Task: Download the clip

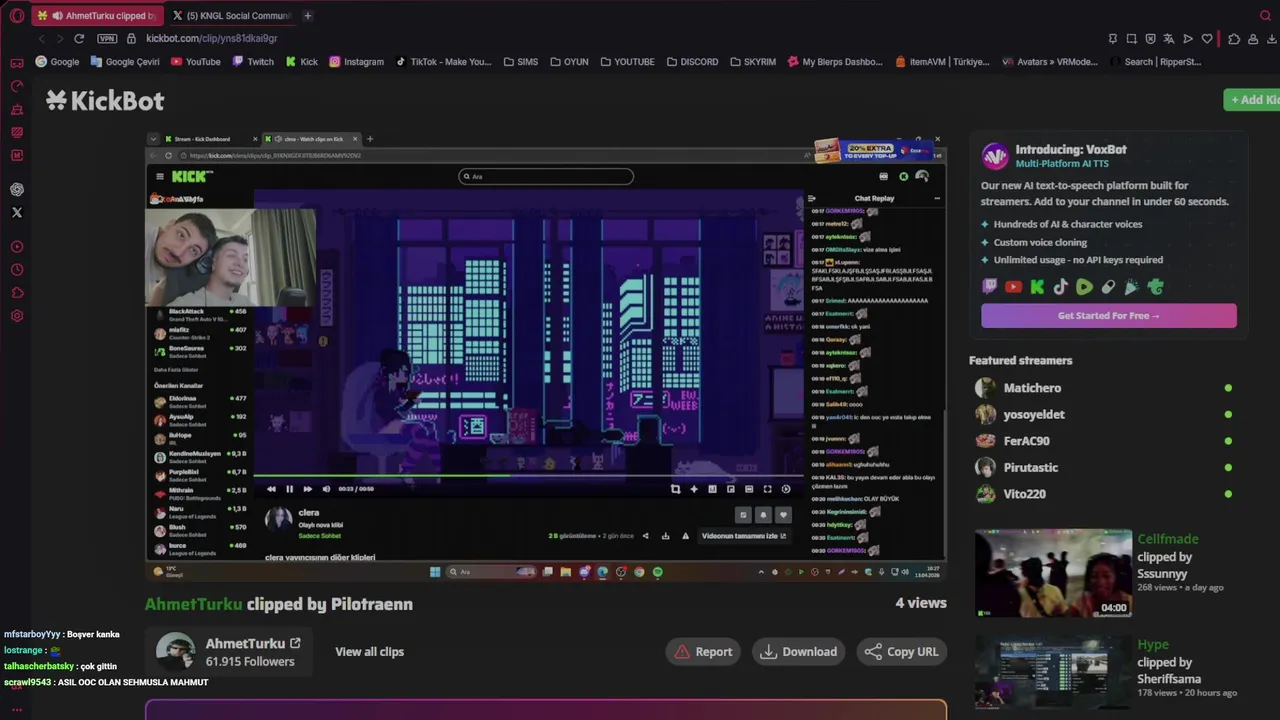Action: pyautogui.click(x=798, y=651)
